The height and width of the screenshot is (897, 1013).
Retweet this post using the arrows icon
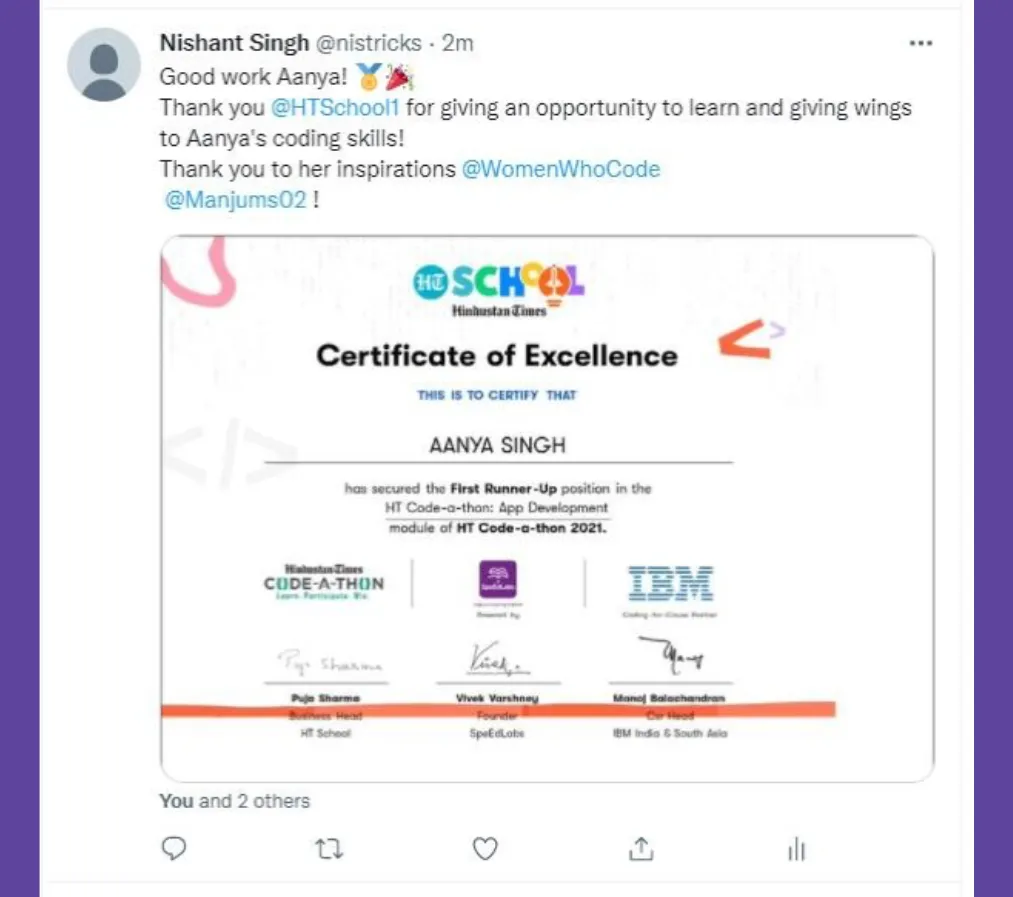click(329, 849)
